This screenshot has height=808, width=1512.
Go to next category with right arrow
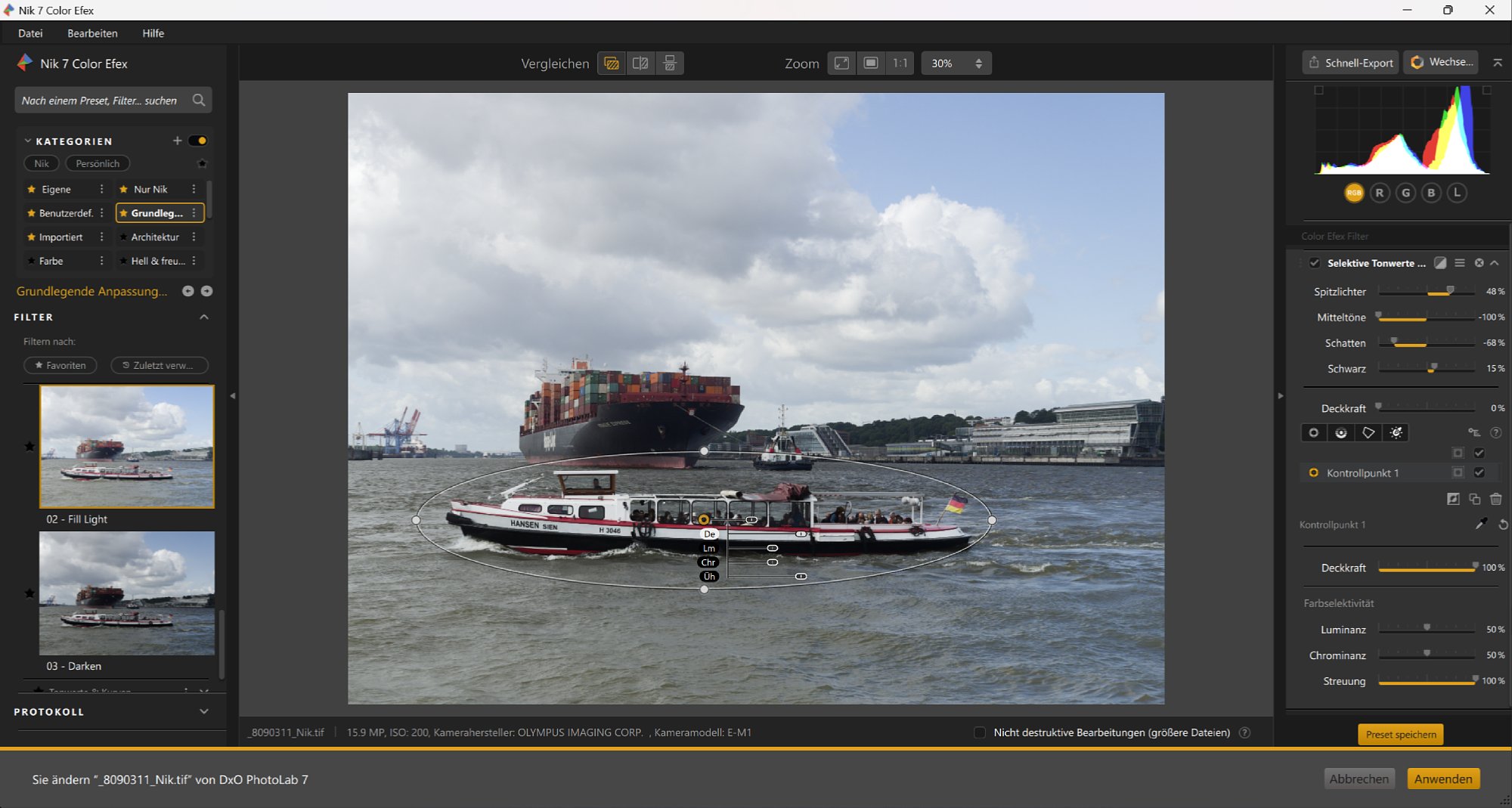coord(206,291)
